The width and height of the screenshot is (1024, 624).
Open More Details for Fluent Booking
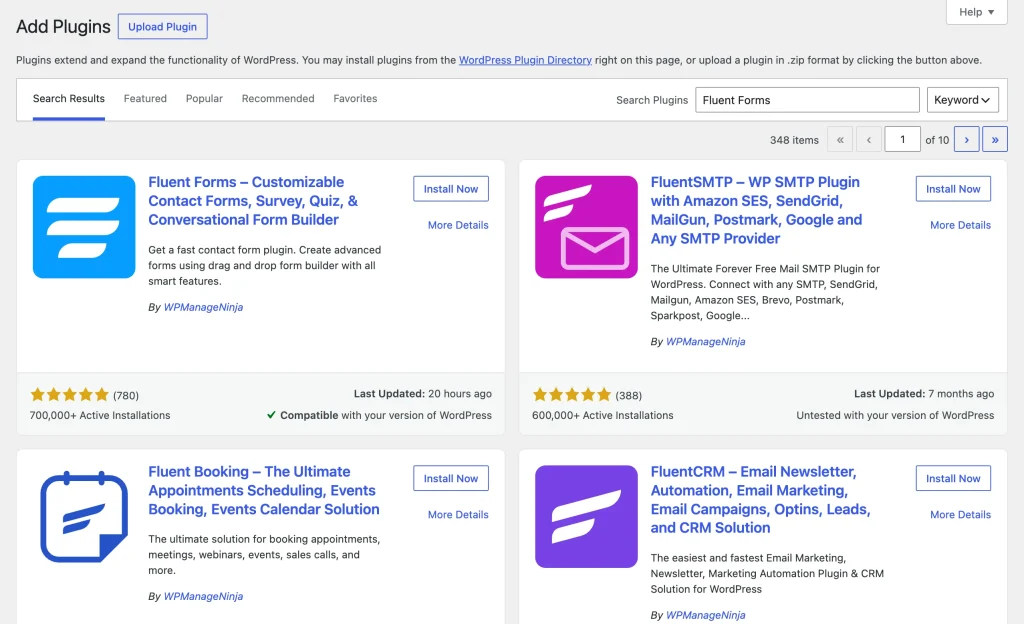click(x=458, y=514)
